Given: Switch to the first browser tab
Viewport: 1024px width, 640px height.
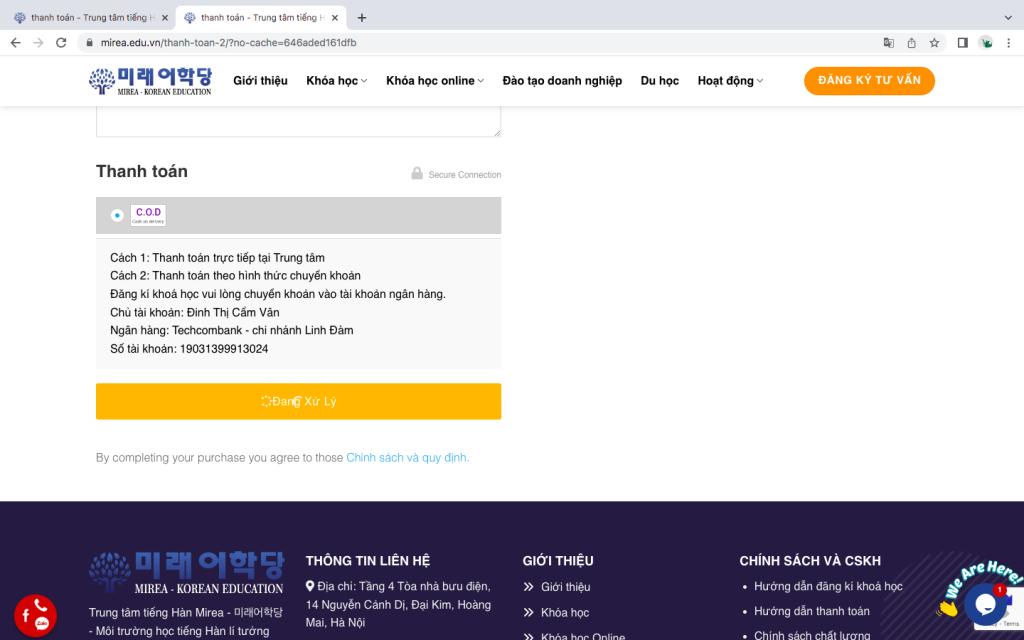Looking at the screenshot, I should [90, 18].
